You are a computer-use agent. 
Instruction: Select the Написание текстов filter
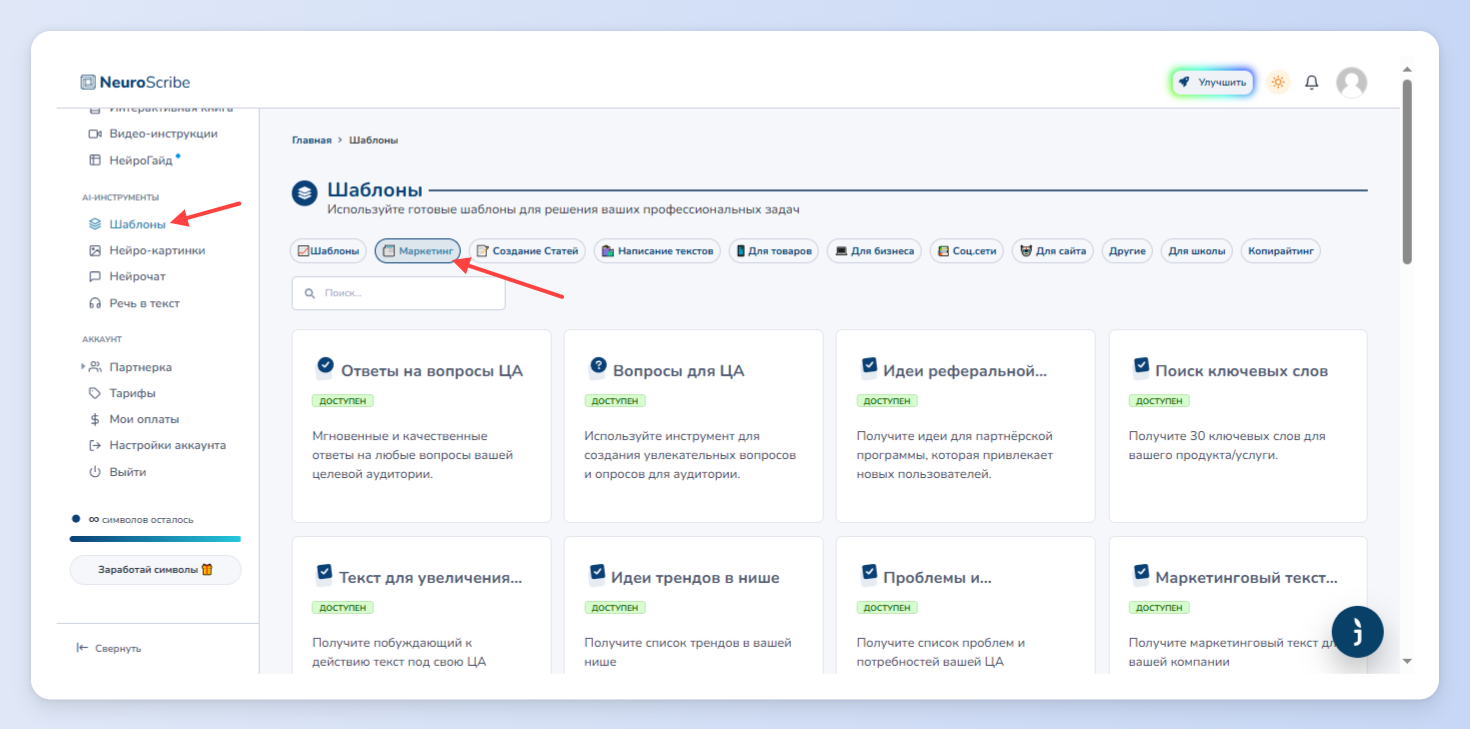(x=657, y=251)
